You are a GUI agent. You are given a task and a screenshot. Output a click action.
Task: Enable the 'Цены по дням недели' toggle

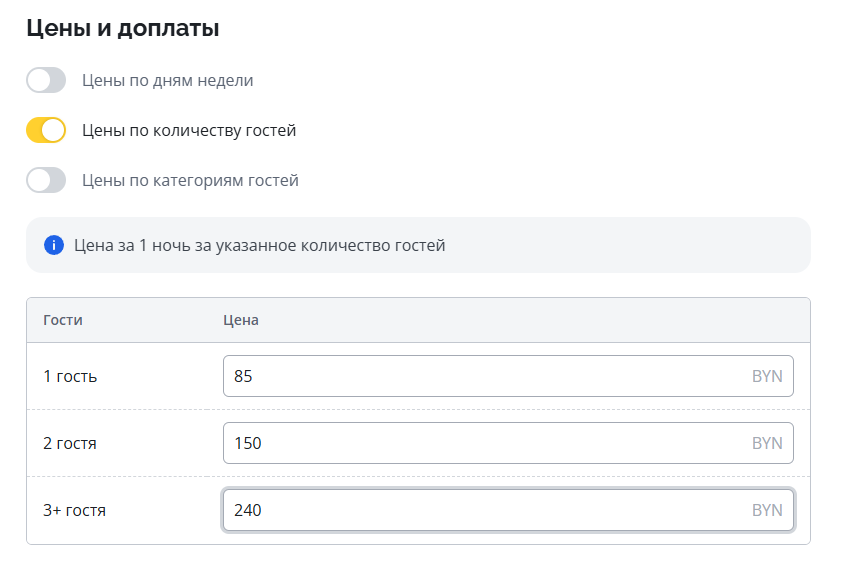pos(46,80)
